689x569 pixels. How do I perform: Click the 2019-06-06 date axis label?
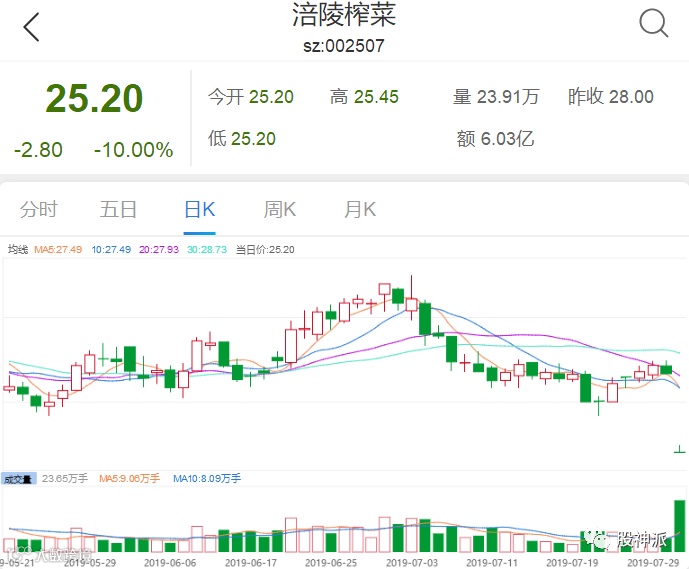170,563
